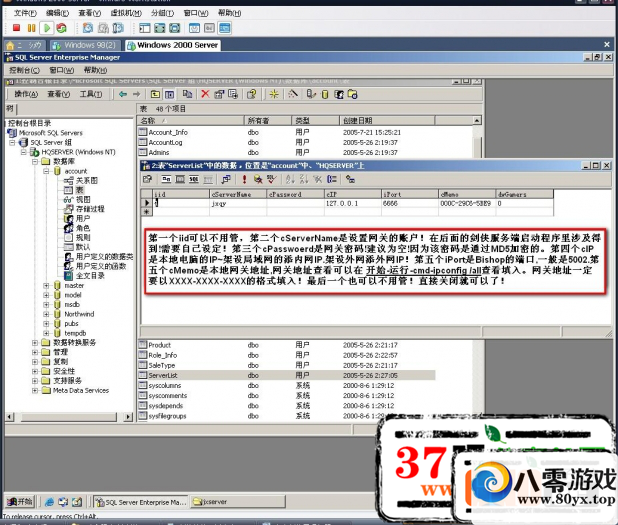Click the red exclamation Run query icon

[244, 180]
